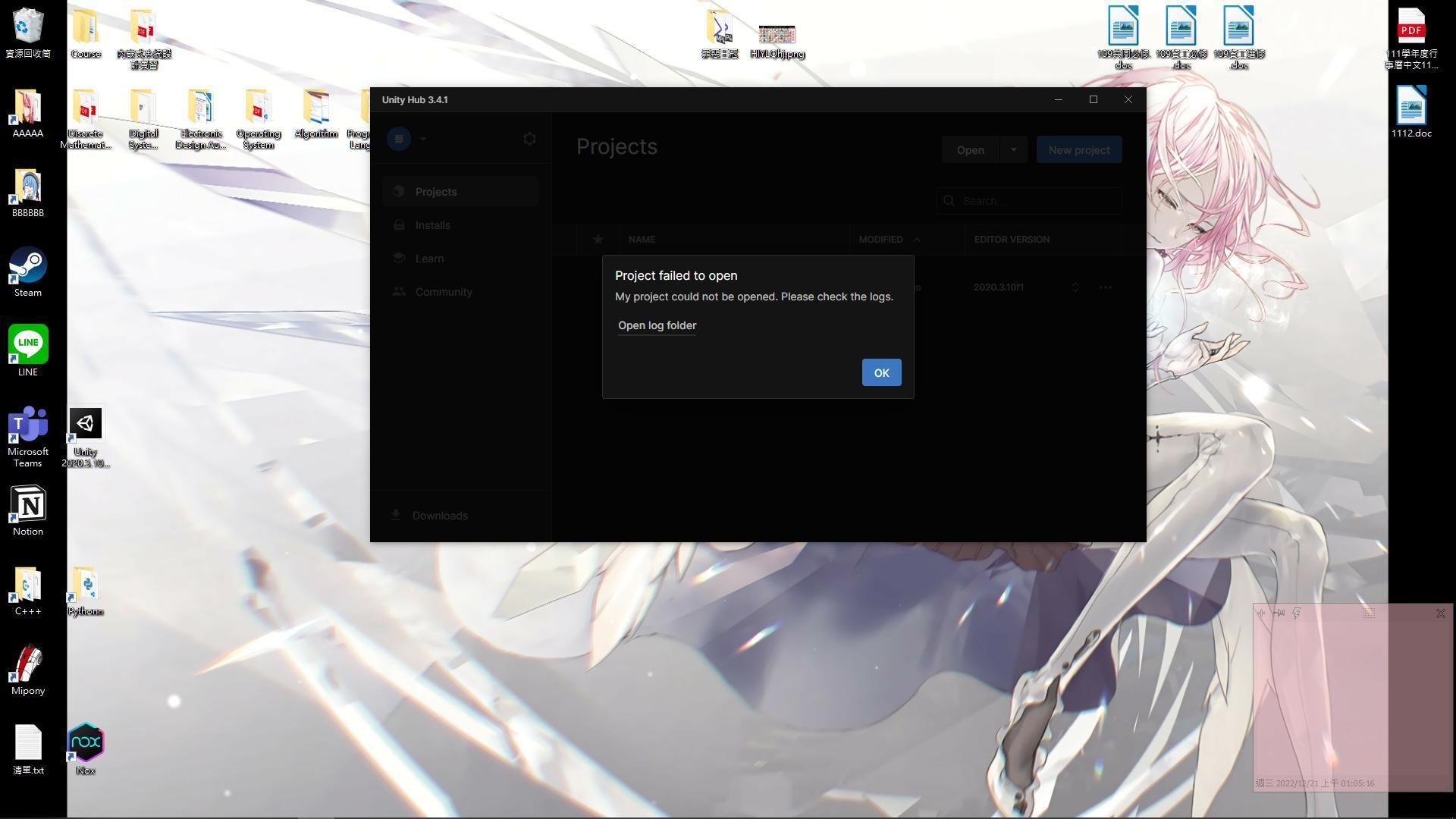Select the Installs sidebar item

coord(432,225)
